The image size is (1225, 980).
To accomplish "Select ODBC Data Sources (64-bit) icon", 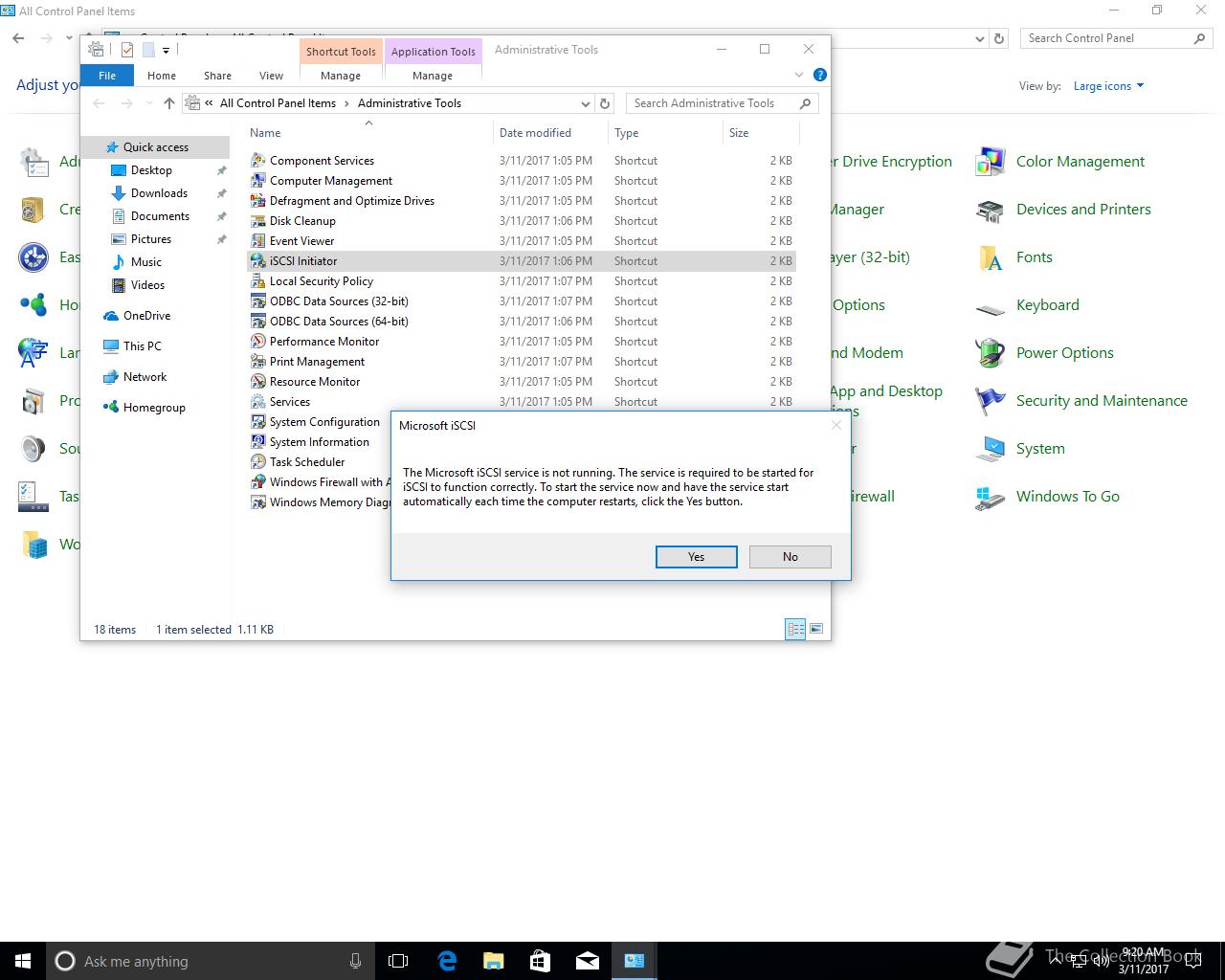I will point(257,322).
